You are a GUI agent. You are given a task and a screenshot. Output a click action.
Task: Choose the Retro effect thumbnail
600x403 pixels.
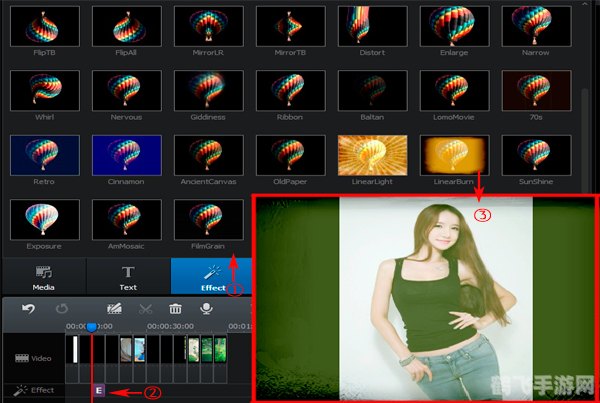coord(44,155)
